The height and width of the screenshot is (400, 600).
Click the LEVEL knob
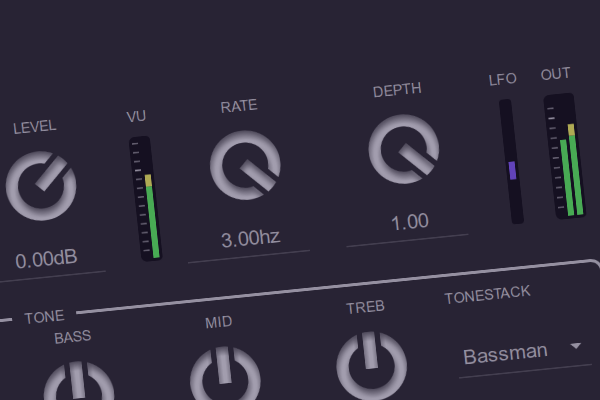coord(41,186)
